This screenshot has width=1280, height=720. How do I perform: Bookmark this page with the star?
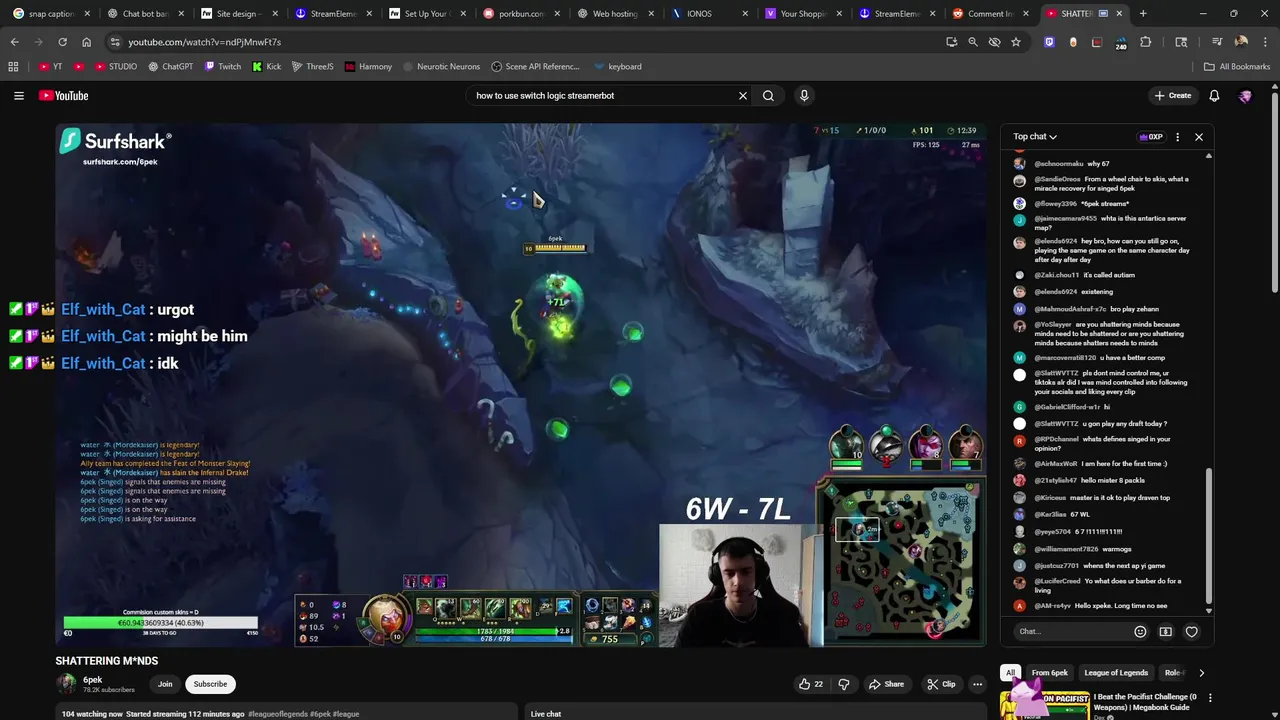pyautogui.click(x=1016, y=42)
